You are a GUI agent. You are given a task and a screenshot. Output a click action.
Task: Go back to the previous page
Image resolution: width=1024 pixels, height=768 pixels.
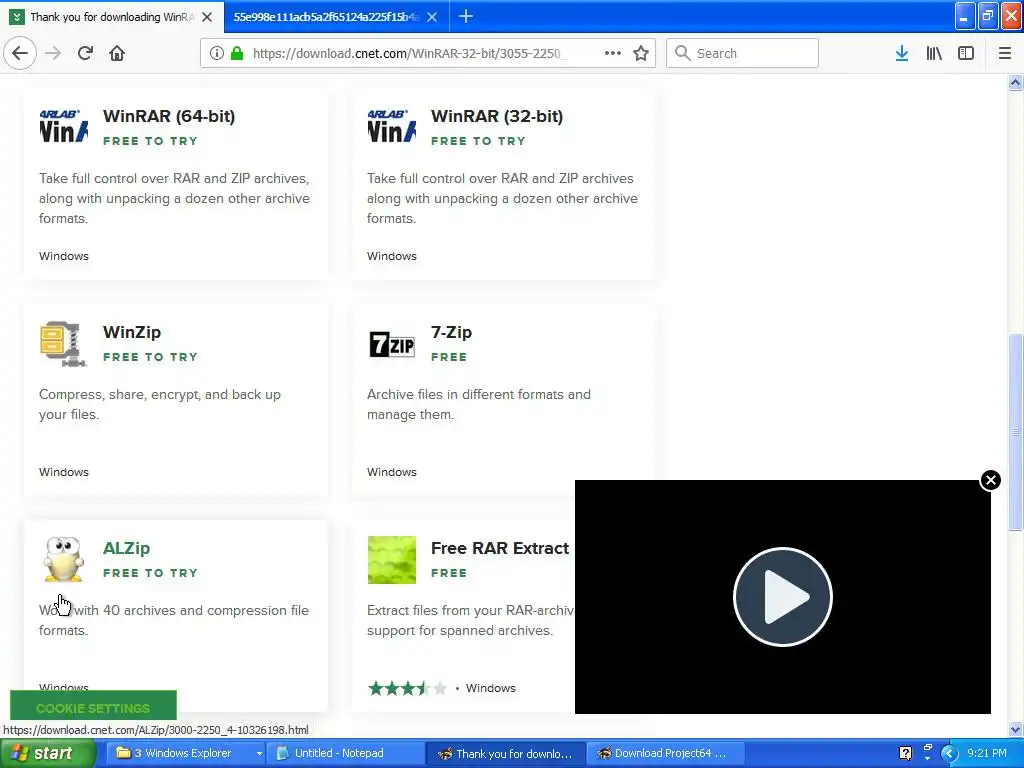[20, 53]
